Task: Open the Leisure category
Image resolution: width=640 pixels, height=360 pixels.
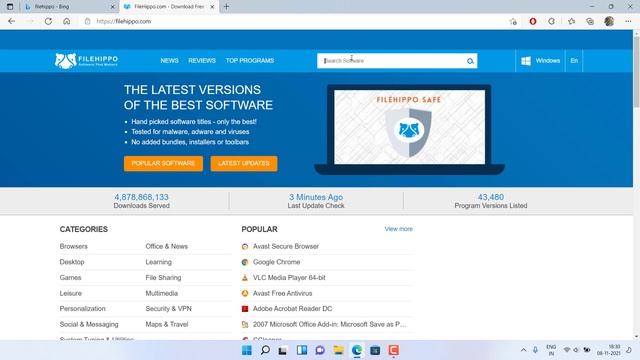Action: (71, 293)
